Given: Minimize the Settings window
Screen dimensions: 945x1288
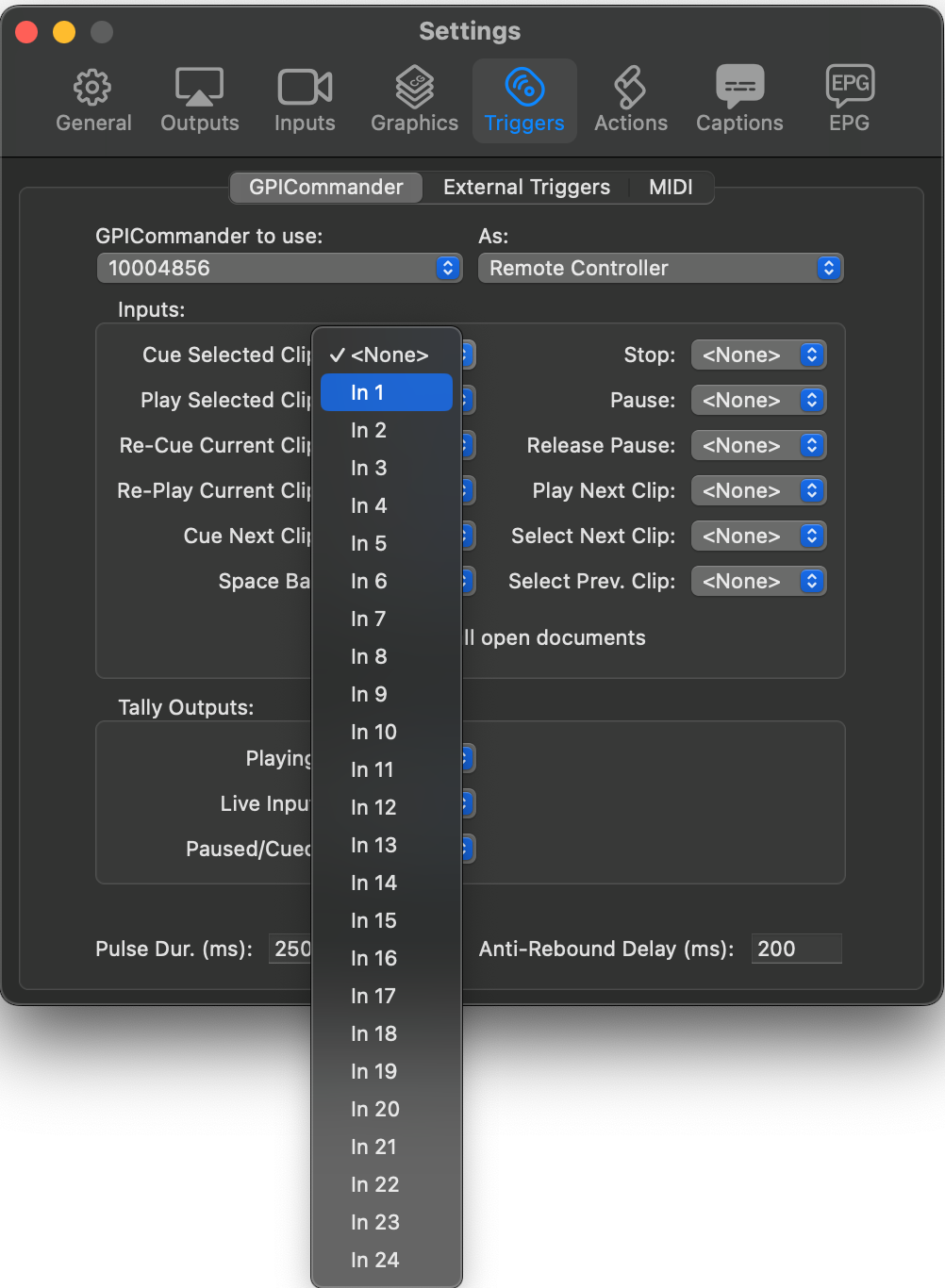Looking at the screenshot, I should click(x=64, y=32).
